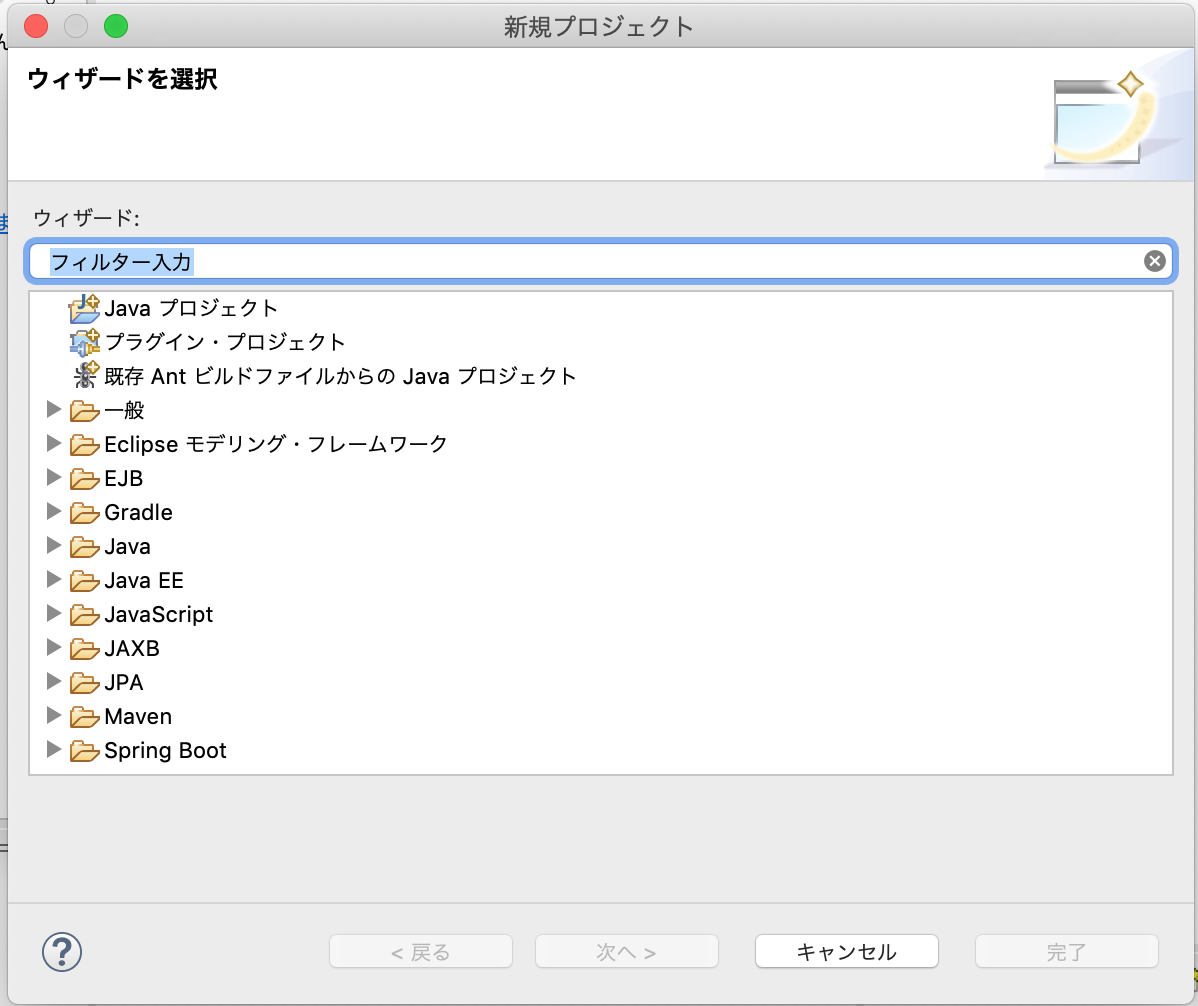Click the 一般 folder icon

[x=84, y=411]
